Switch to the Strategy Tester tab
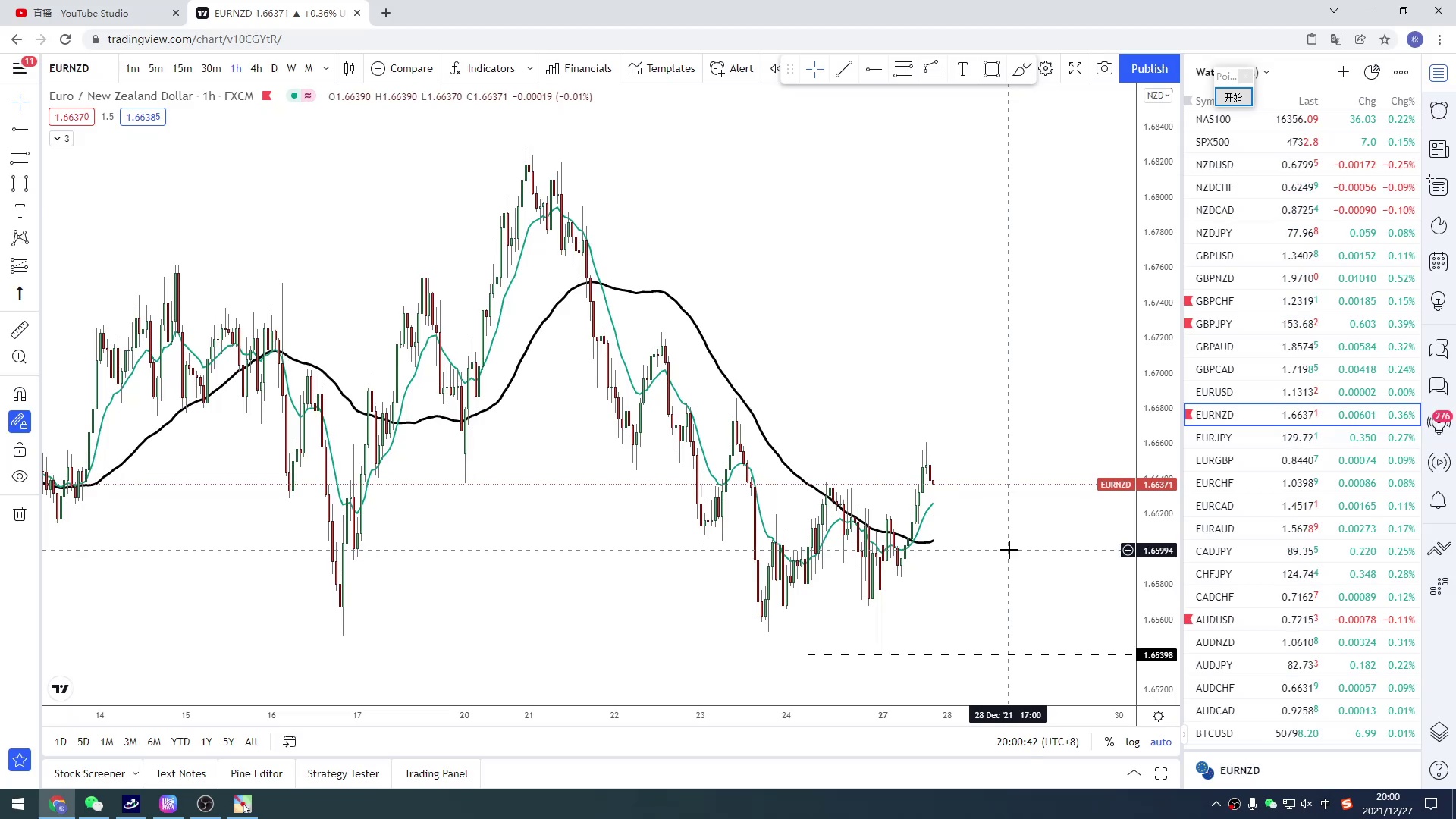The image size is (1456, 819). pyautogui.click(x=343, y=773)
